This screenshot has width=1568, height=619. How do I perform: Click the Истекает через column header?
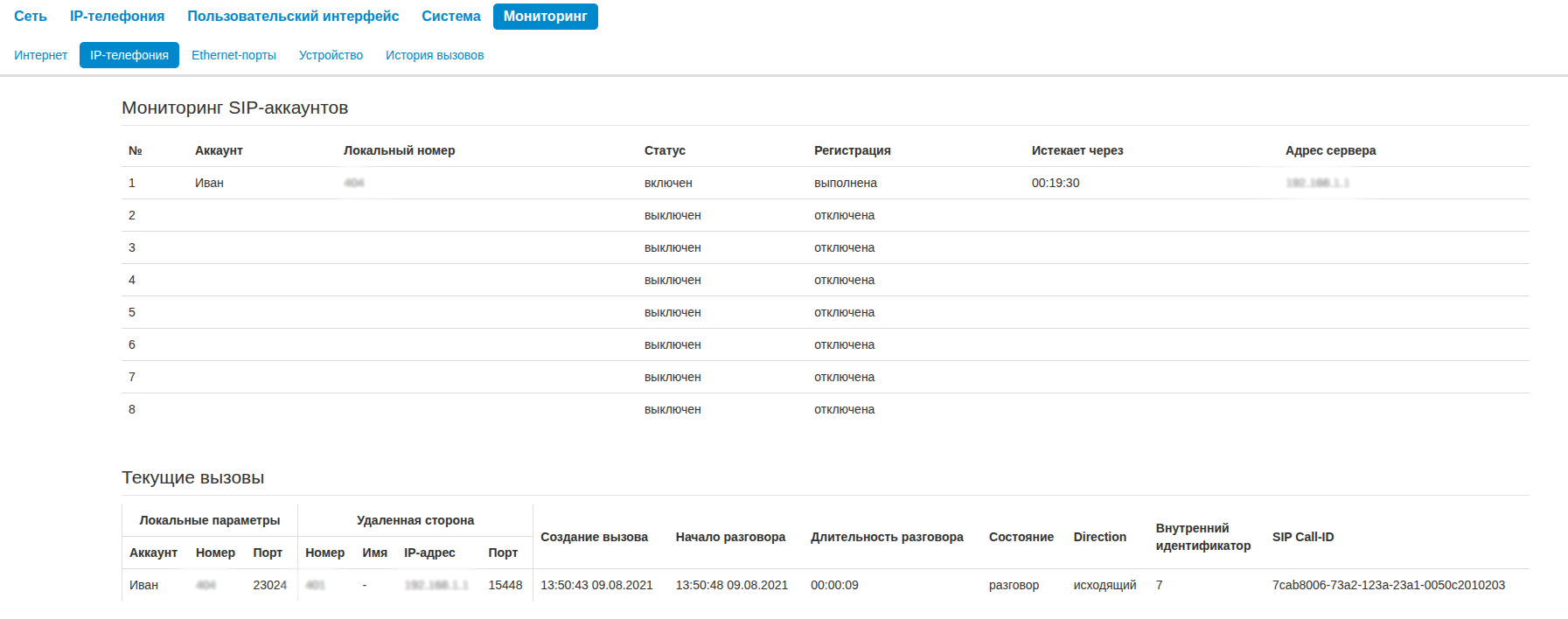pos(1077,150)
